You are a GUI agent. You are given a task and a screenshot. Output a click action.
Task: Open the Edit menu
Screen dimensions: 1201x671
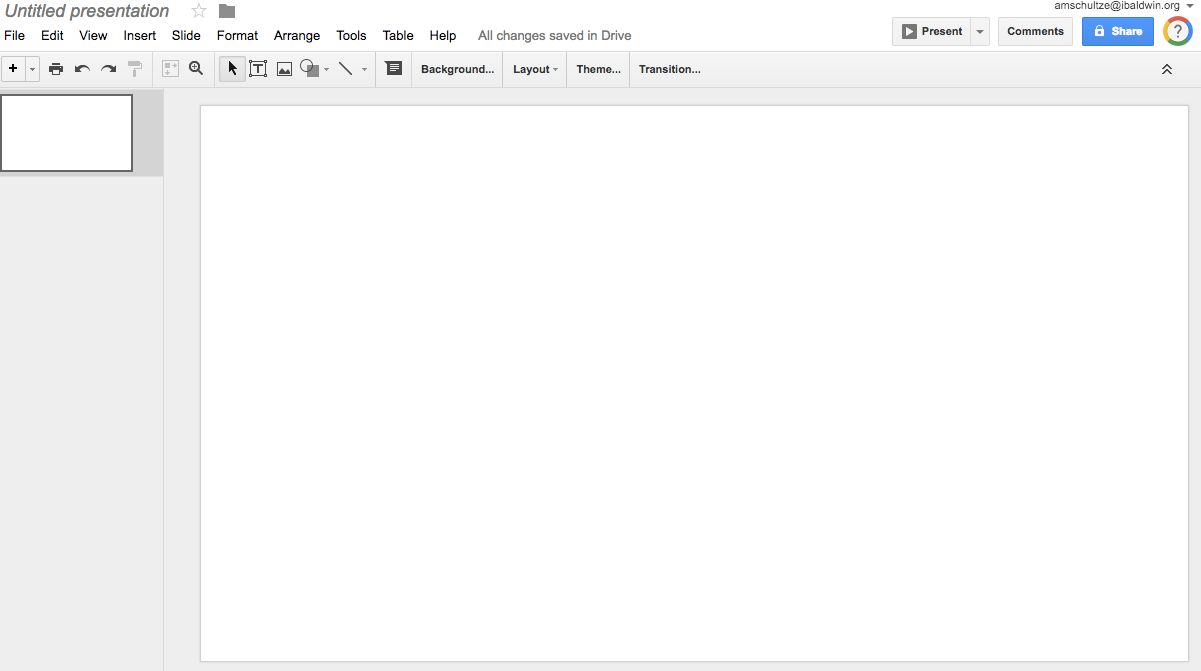click(52, 35)
